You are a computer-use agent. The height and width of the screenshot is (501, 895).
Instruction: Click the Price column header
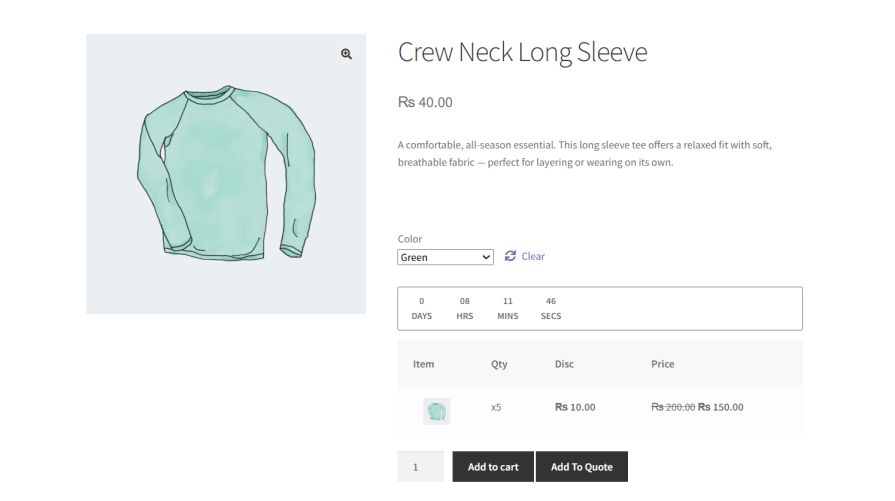(x=663, y=364)
